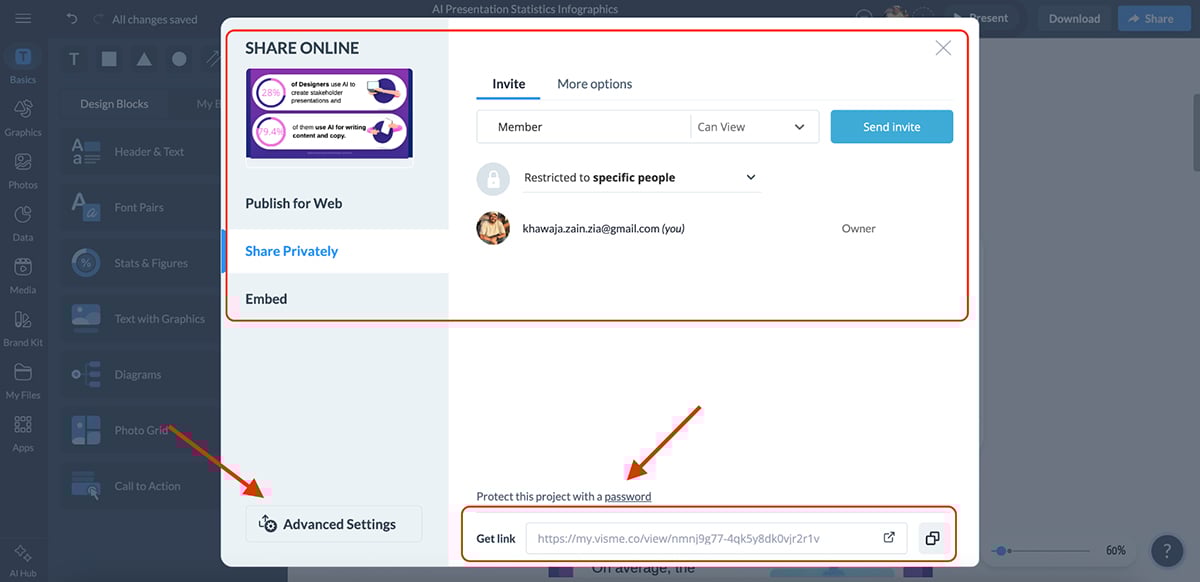The height and width of the screenshot is (582, 1200).
Task: Open the Data sidebar panel
Action: point(23,221)
